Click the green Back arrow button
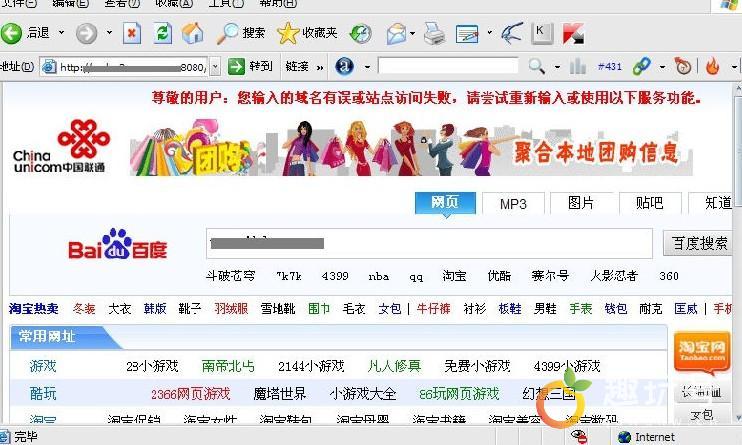Viewport: 742px width, 445px height. click(11, 34)
